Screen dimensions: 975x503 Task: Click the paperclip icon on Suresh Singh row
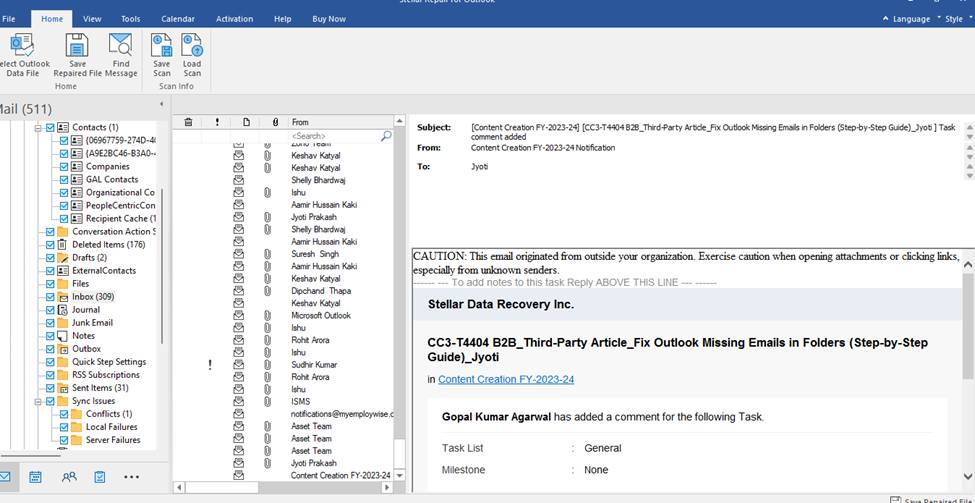(267, 254)
